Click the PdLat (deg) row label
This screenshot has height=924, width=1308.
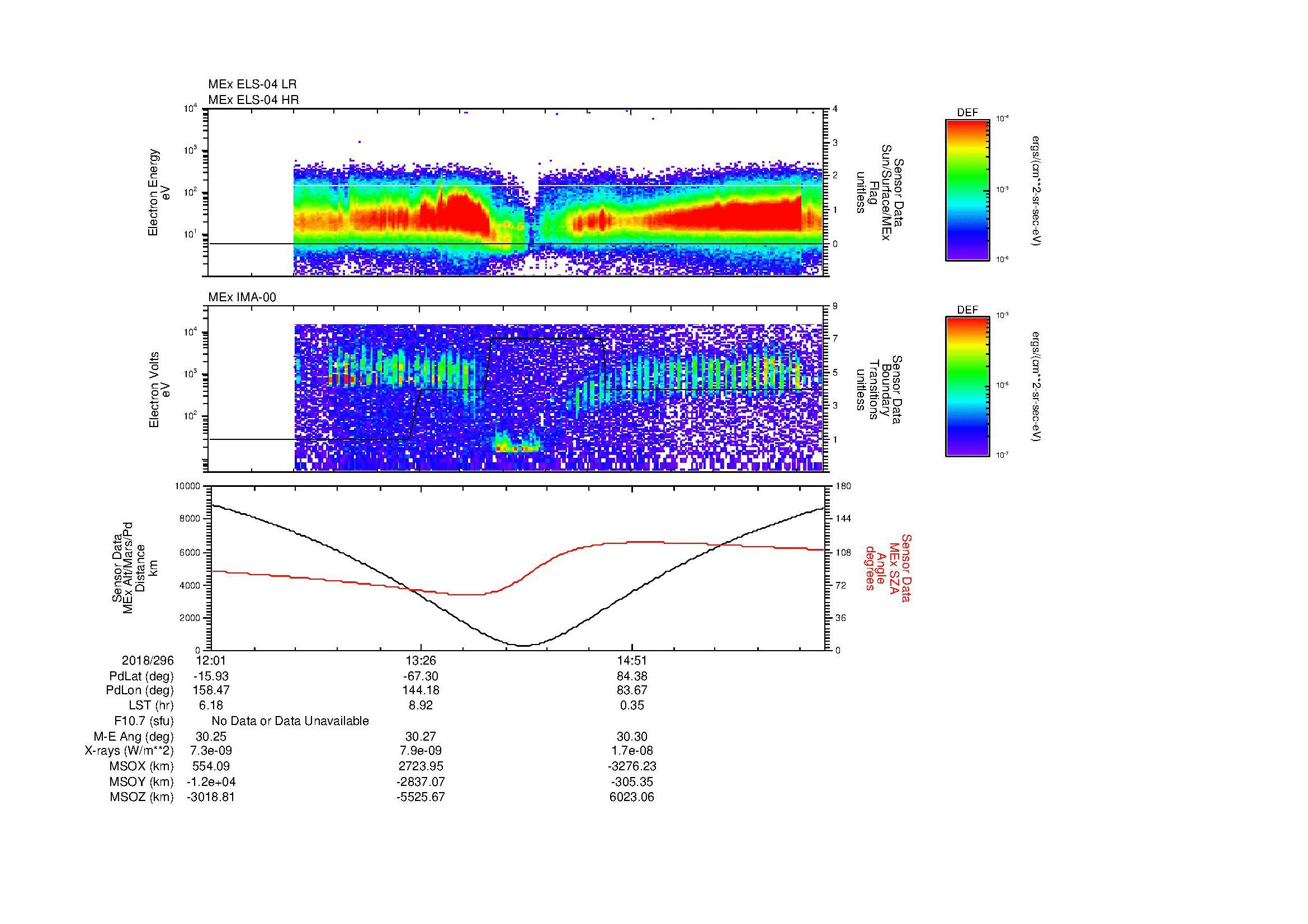pyautogui.click(x=141, y=676)
